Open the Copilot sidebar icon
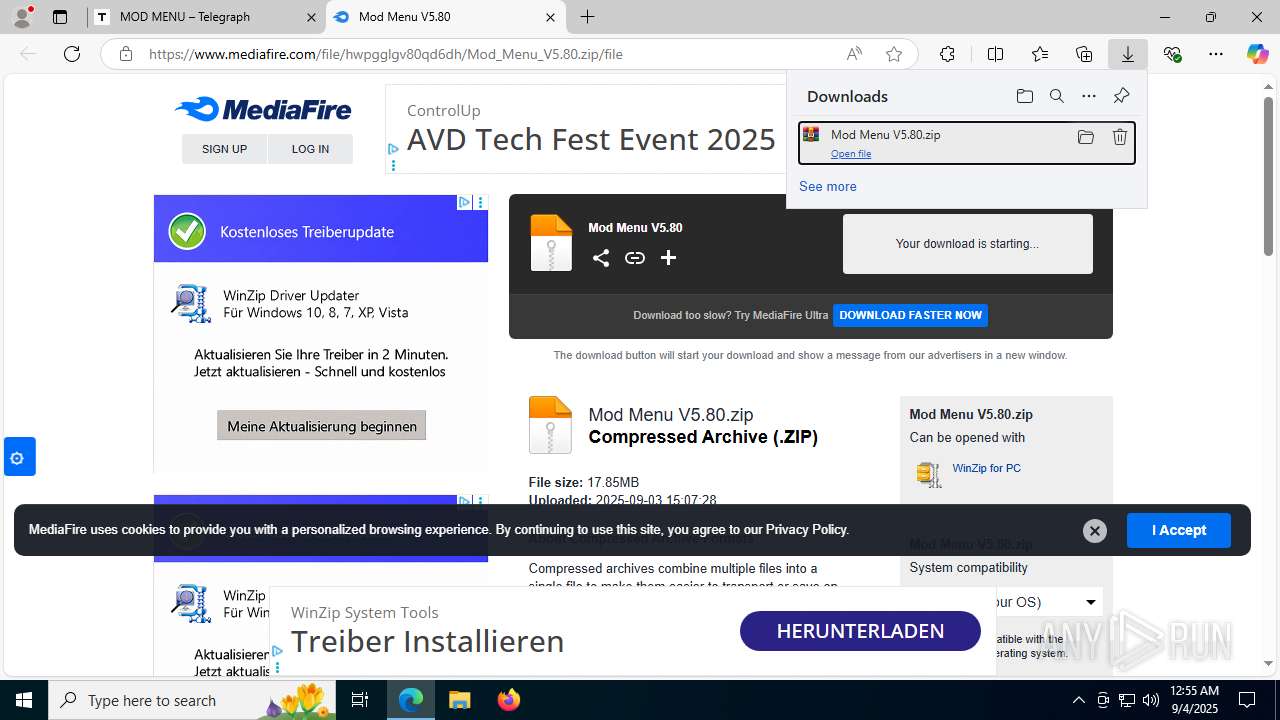This screenshot has width=1280, height=720. pos(1258,54)
